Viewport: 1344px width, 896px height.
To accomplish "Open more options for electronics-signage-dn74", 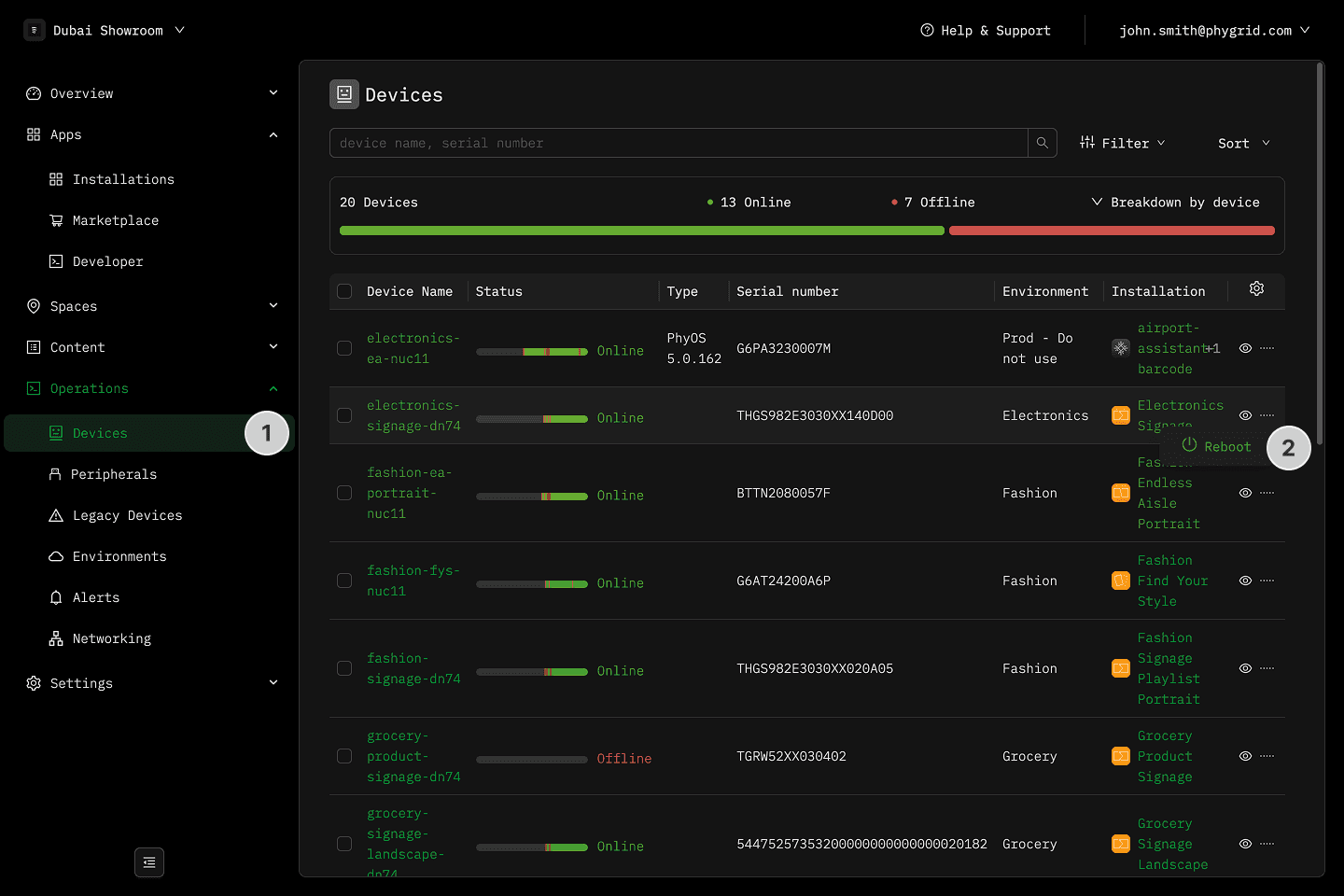I will pos(1267,415).
